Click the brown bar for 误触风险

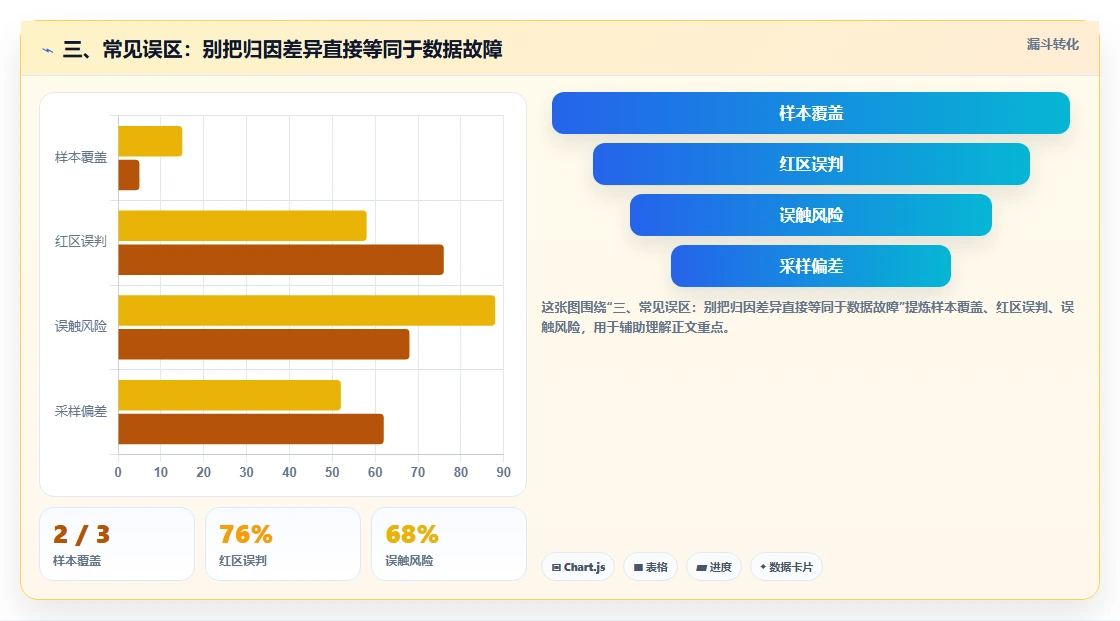coord(264,344)
